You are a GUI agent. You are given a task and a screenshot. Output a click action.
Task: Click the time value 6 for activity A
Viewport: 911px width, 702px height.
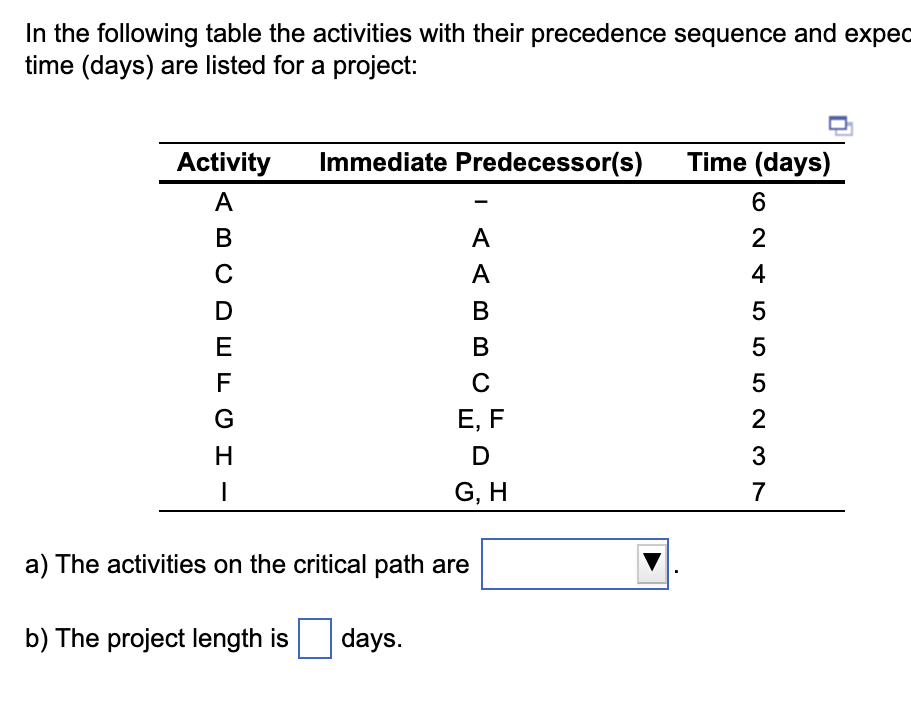758,203
